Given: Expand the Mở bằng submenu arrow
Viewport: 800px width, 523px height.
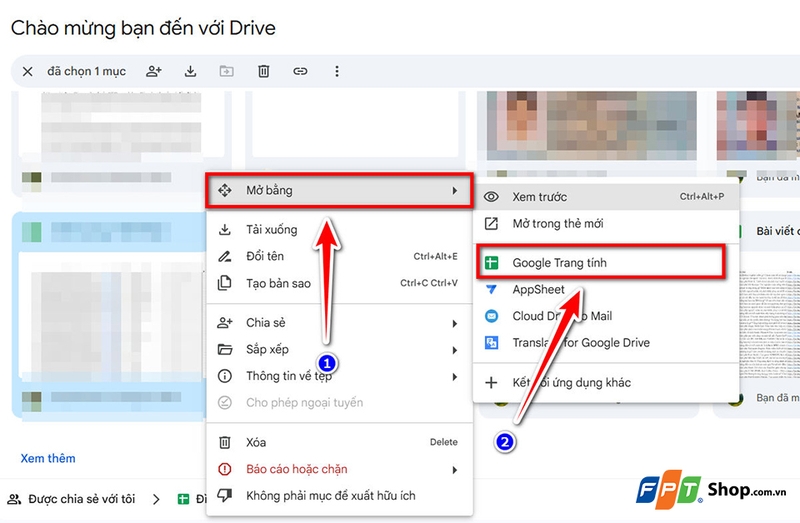Looking at the screenshot, I should (x=454, y=191).
